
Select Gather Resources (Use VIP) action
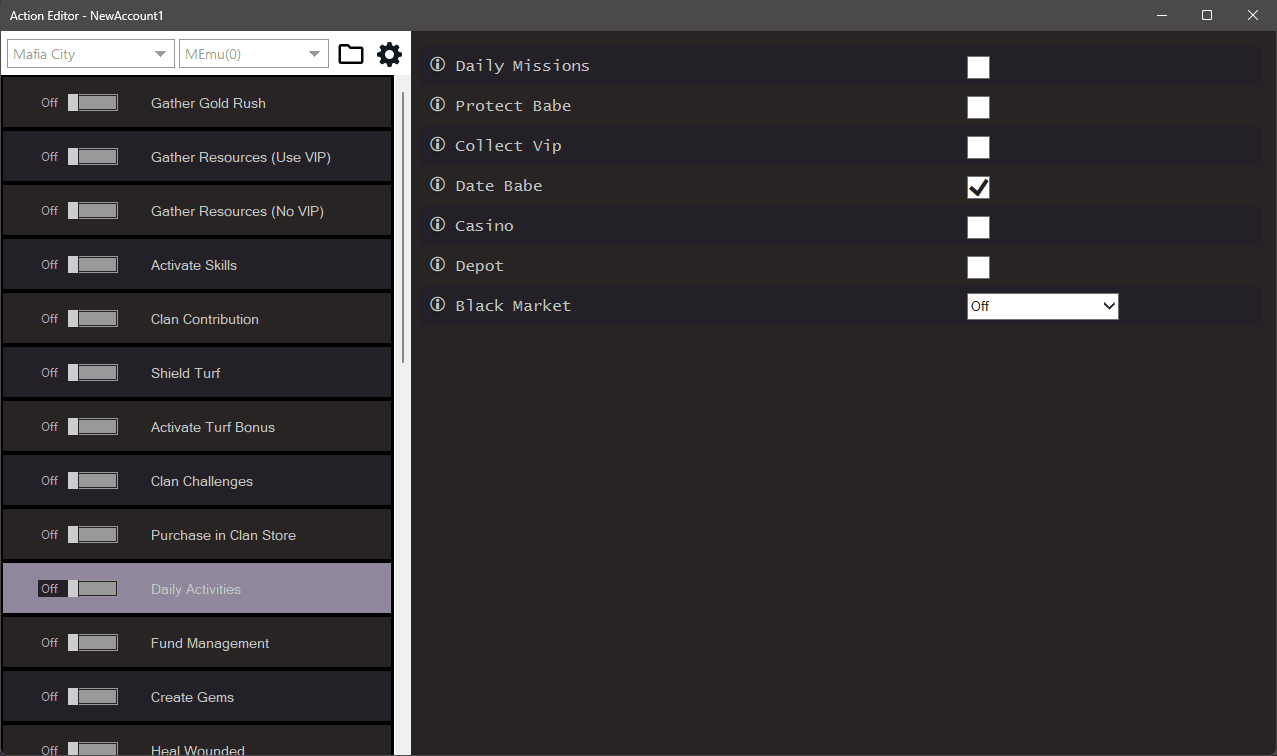coord(197,157)
